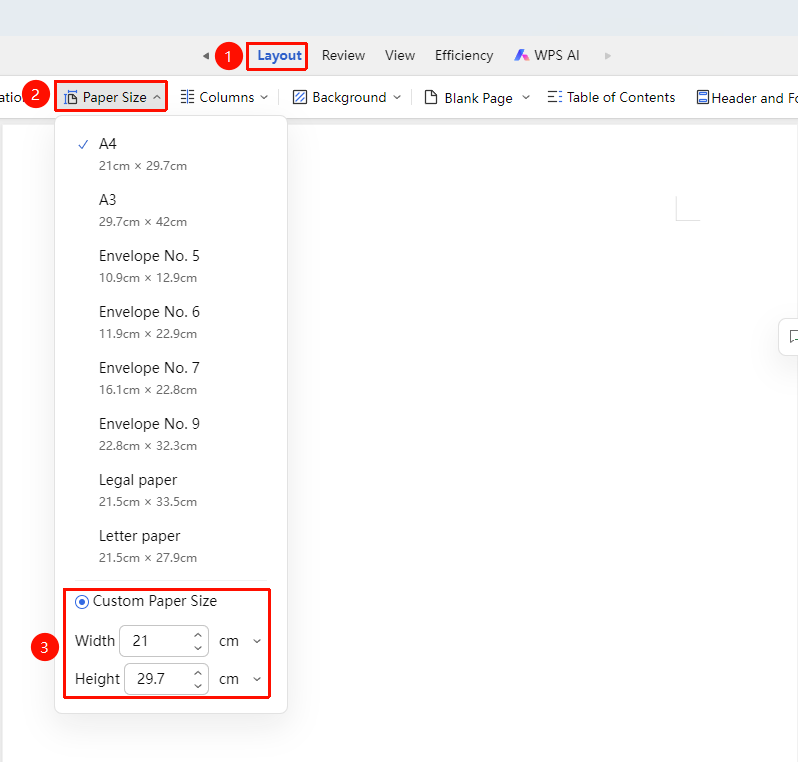Screen dimensions: 798x762
Task: Choose Envelope No. 5 size
Action: click(x=171, y=266)
